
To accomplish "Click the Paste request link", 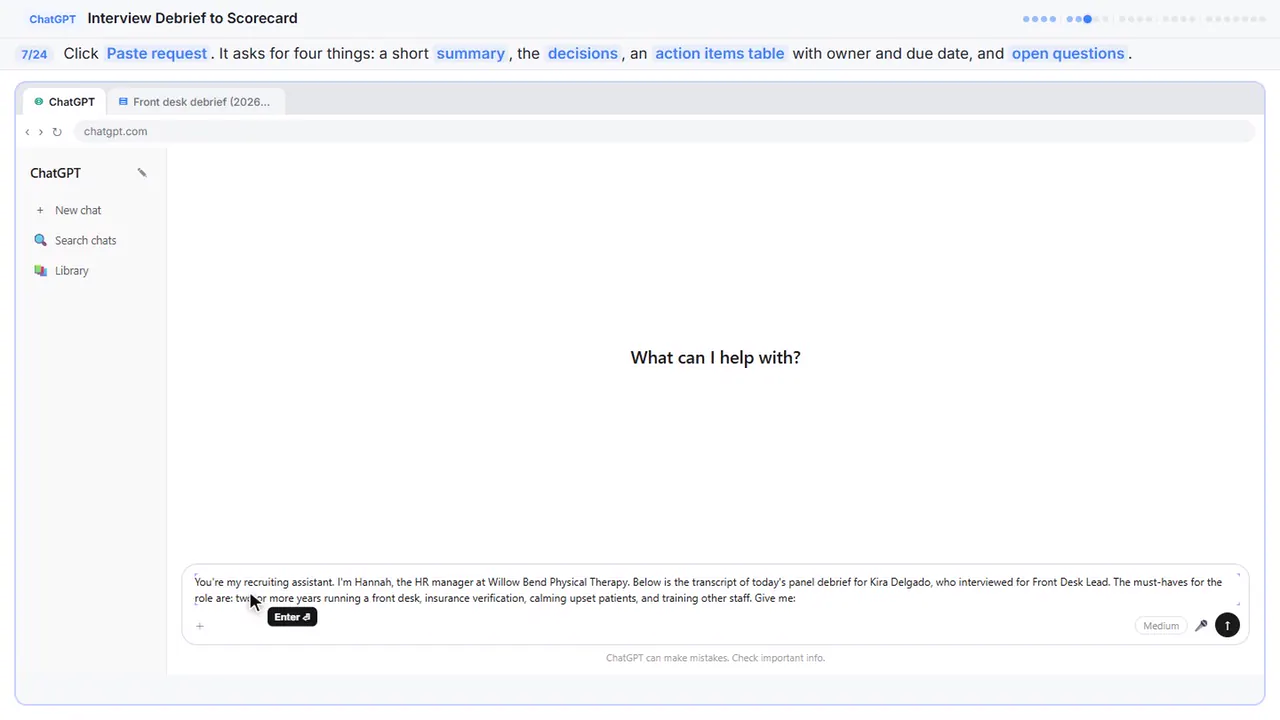I will [x=157, y=53].
